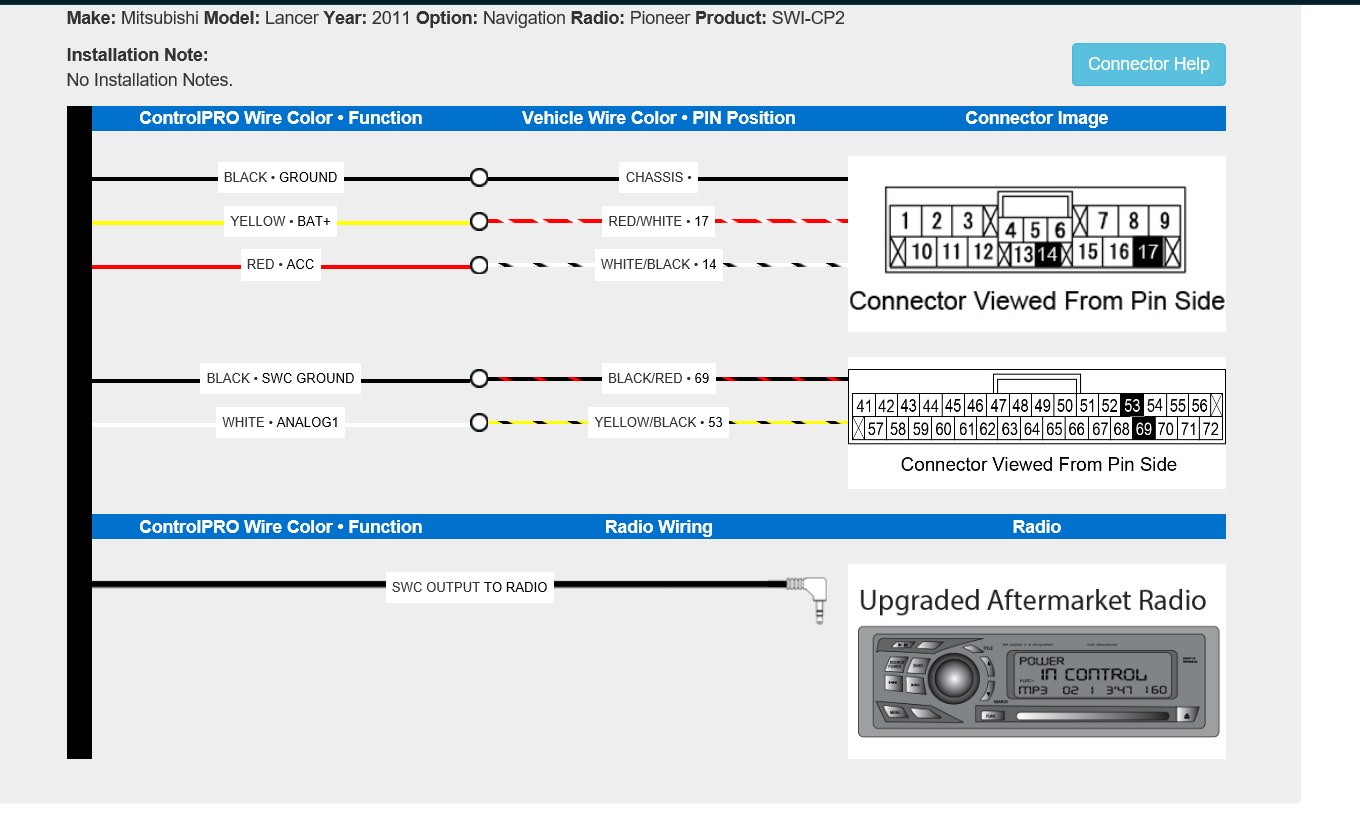Click the CHASSIS vehicle wire label
Image resolution: width=1360 pixels, height=815 pixels.
click(658, 177)
